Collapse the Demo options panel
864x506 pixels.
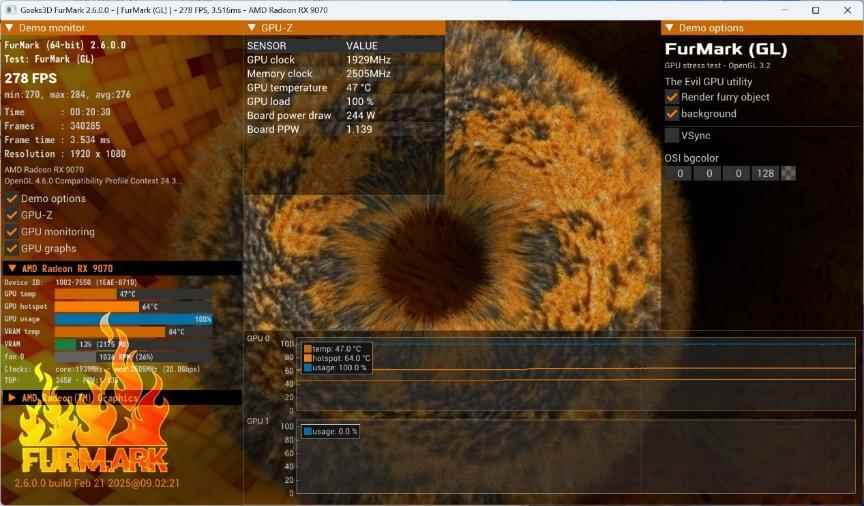[x=669, y=28]
